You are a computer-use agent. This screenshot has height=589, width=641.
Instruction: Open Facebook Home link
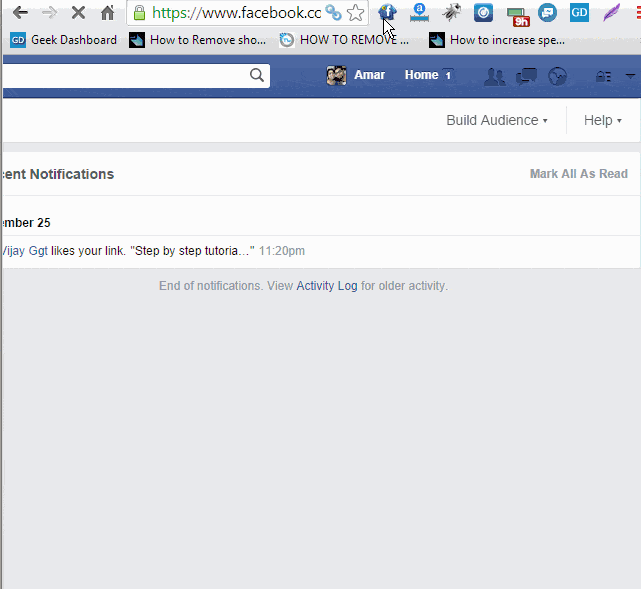tap(421, 75)
